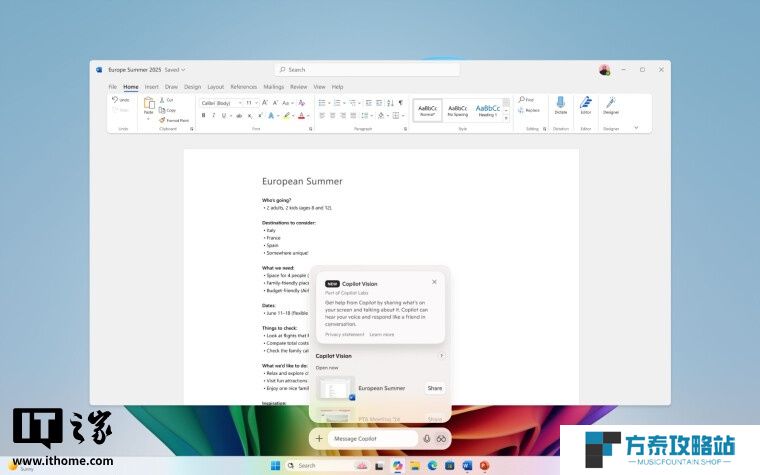Screen dimensions: 760x475
Task: Toggle Italic formatting
Action: pyautogui.click(x=213, y=115)
